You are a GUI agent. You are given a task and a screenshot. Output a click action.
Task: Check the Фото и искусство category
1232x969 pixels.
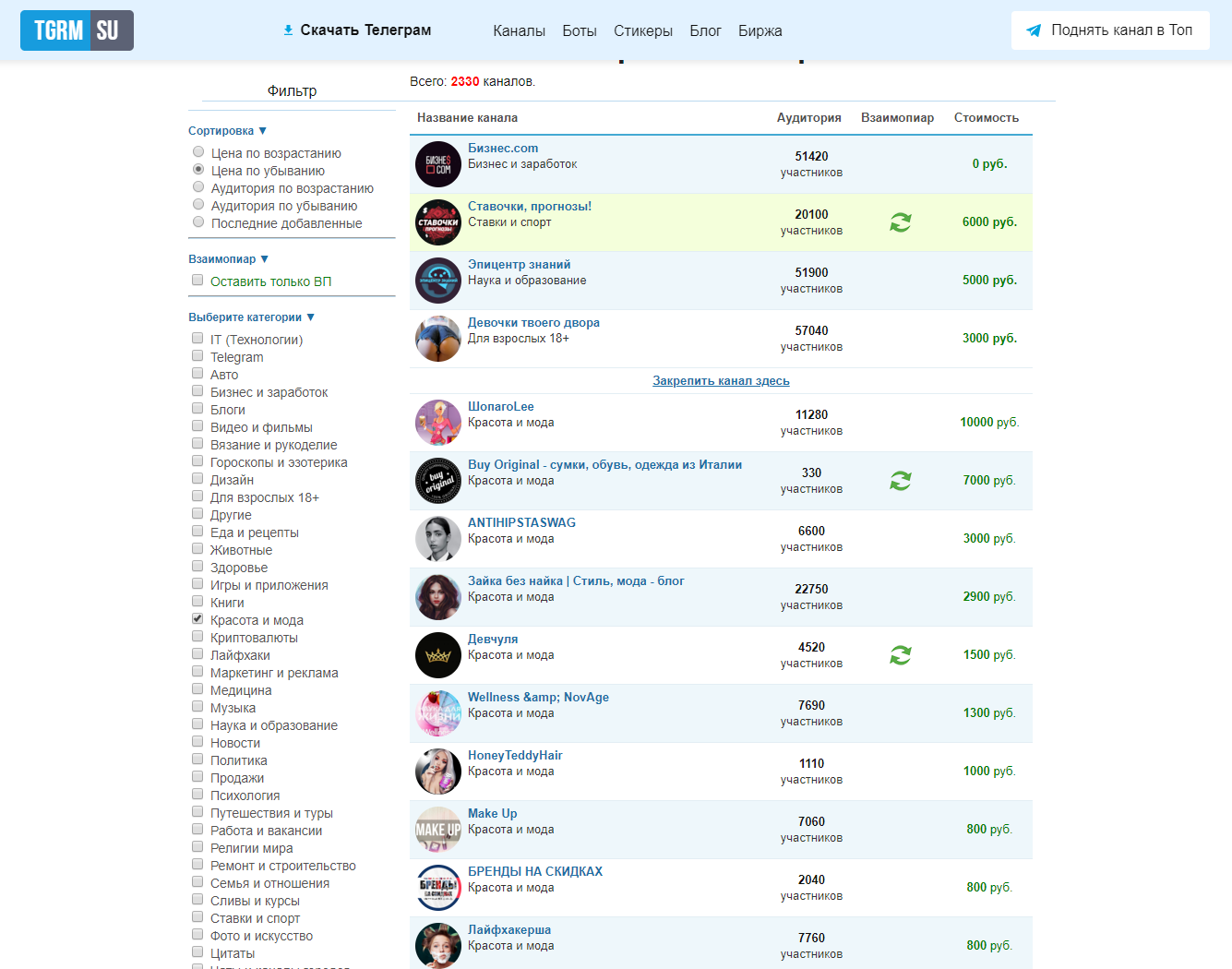(197, 934)
